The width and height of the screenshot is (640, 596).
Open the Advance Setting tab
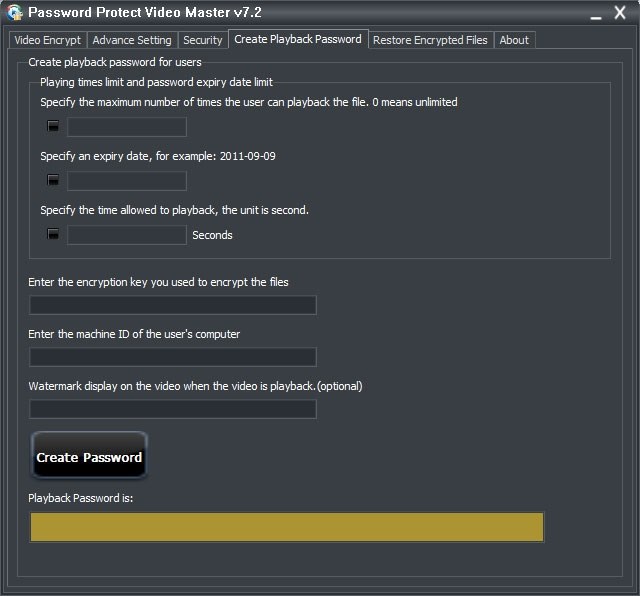coord(132,40)
